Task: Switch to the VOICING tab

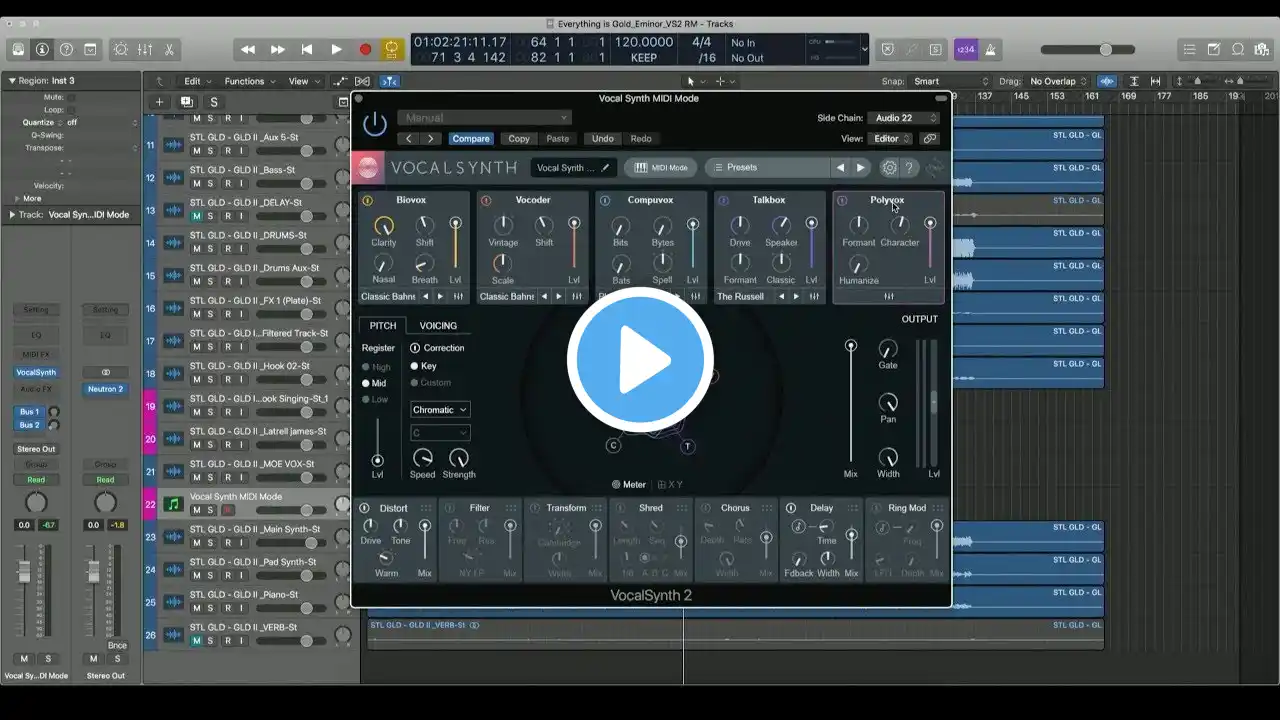Action: (x=438, y=326)
